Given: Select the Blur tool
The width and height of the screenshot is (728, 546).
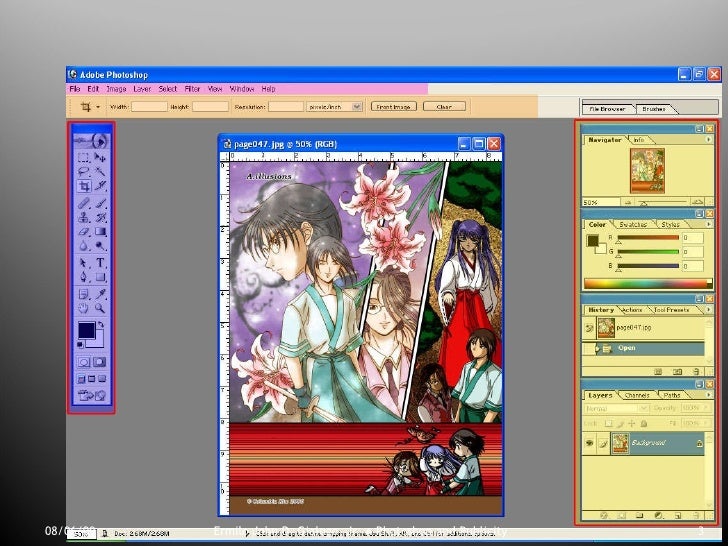Looking at the screenshot, I should tap(84, 246).
